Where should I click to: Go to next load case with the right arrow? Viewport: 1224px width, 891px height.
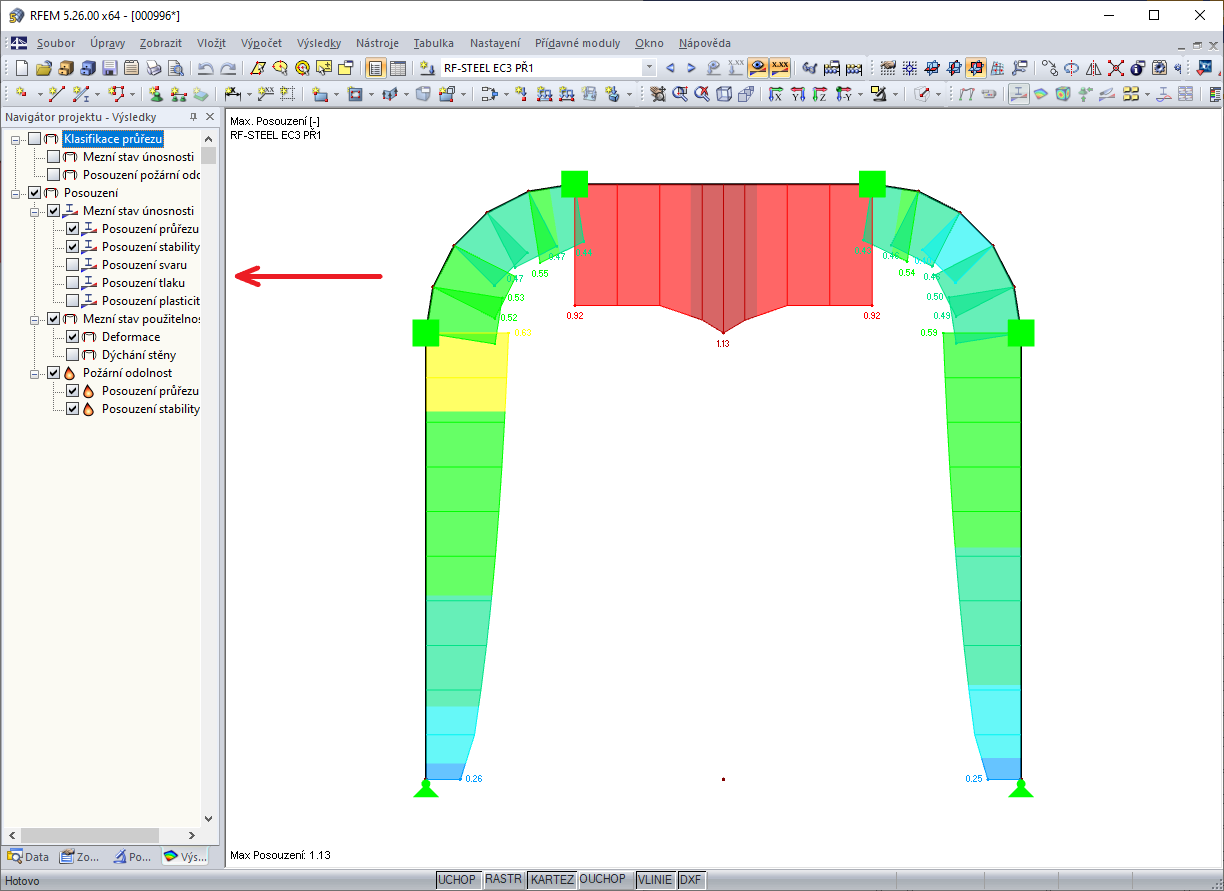tap(691, 68)
